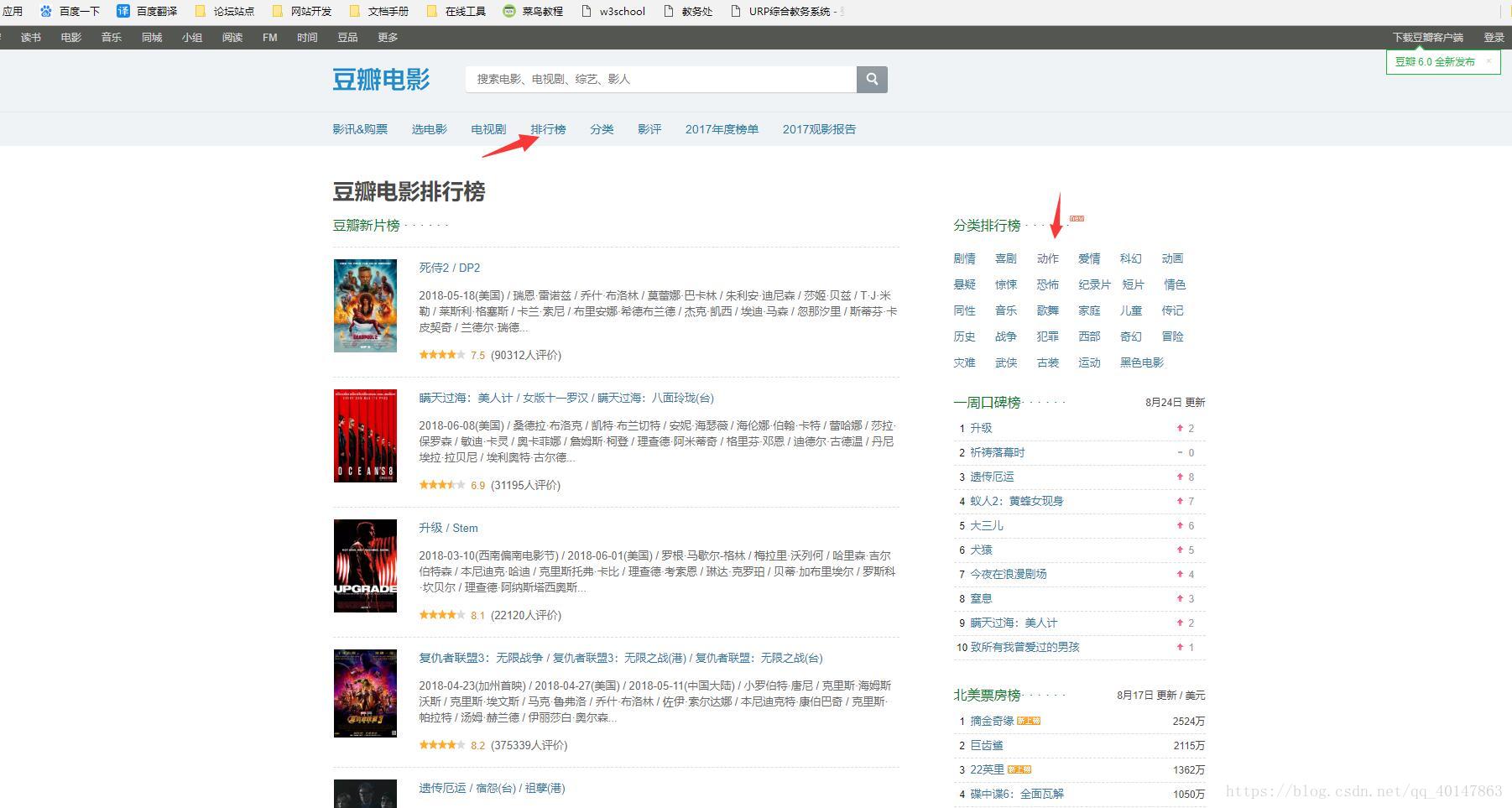Screen dimensions: 1512x808
Task: Click the search magnifier button
Action: [872, 79]
